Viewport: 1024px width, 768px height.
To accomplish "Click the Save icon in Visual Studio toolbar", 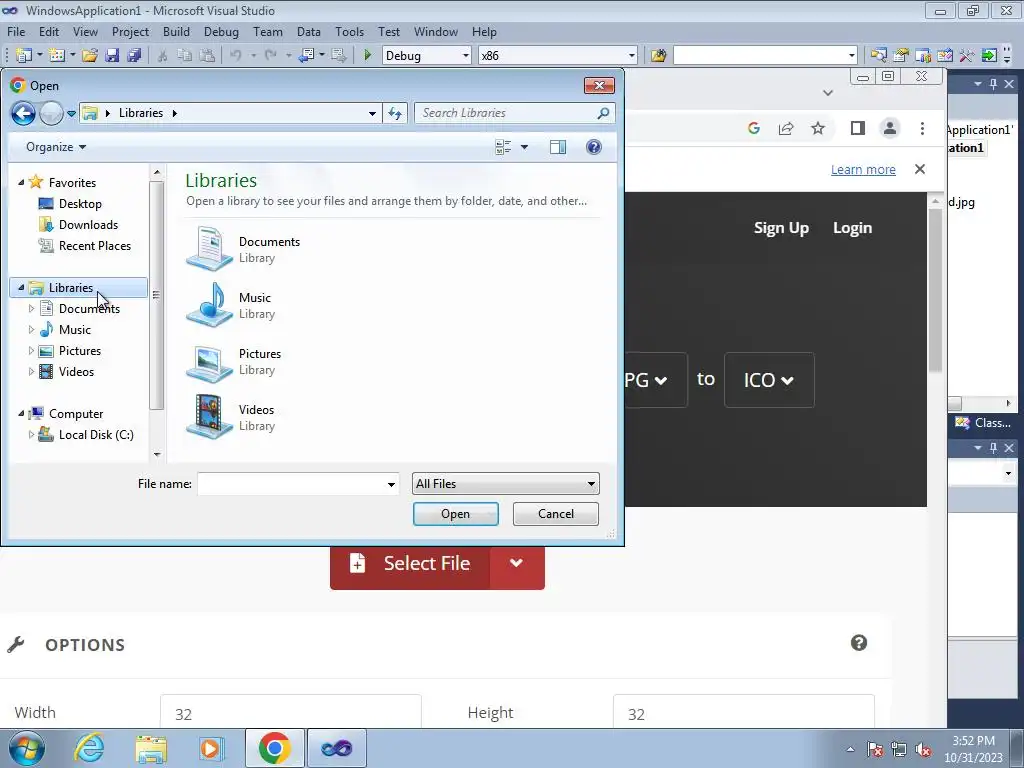I will [x=112, y=56].
